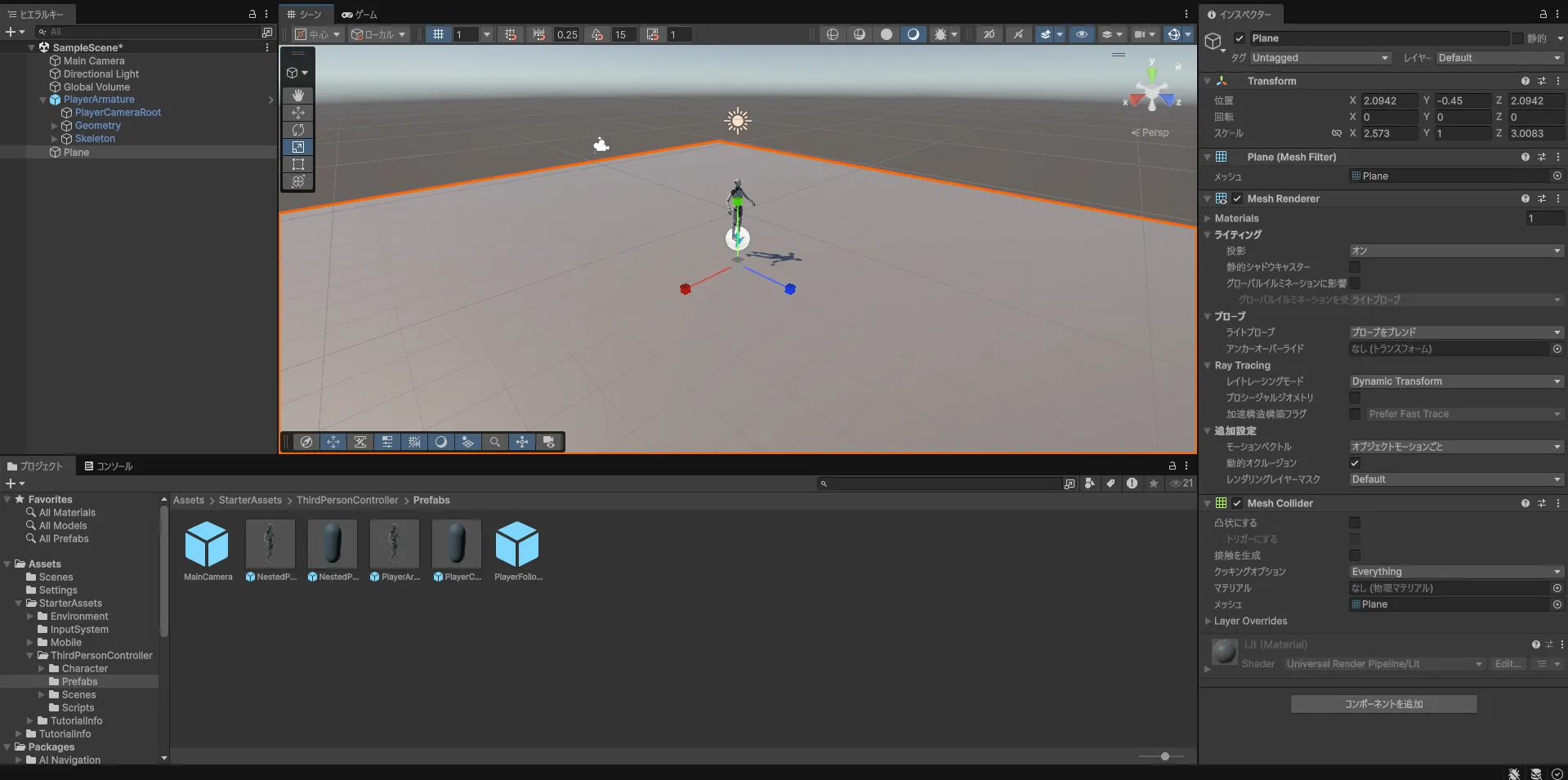Click the Transform component help icon
The image size is (1568, 780).
pyautogui.click(x=1525, y=81)
